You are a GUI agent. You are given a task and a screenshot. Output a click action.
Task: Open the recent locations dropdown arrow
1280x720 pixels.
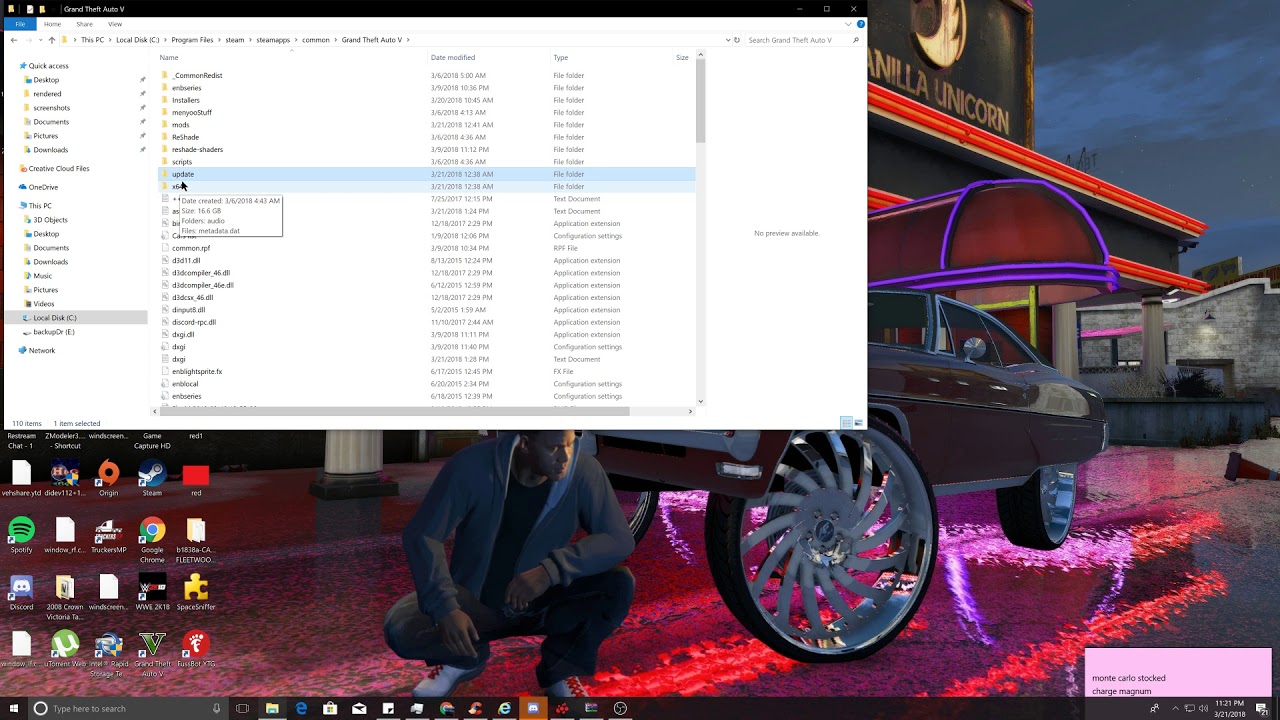point(40,40)
